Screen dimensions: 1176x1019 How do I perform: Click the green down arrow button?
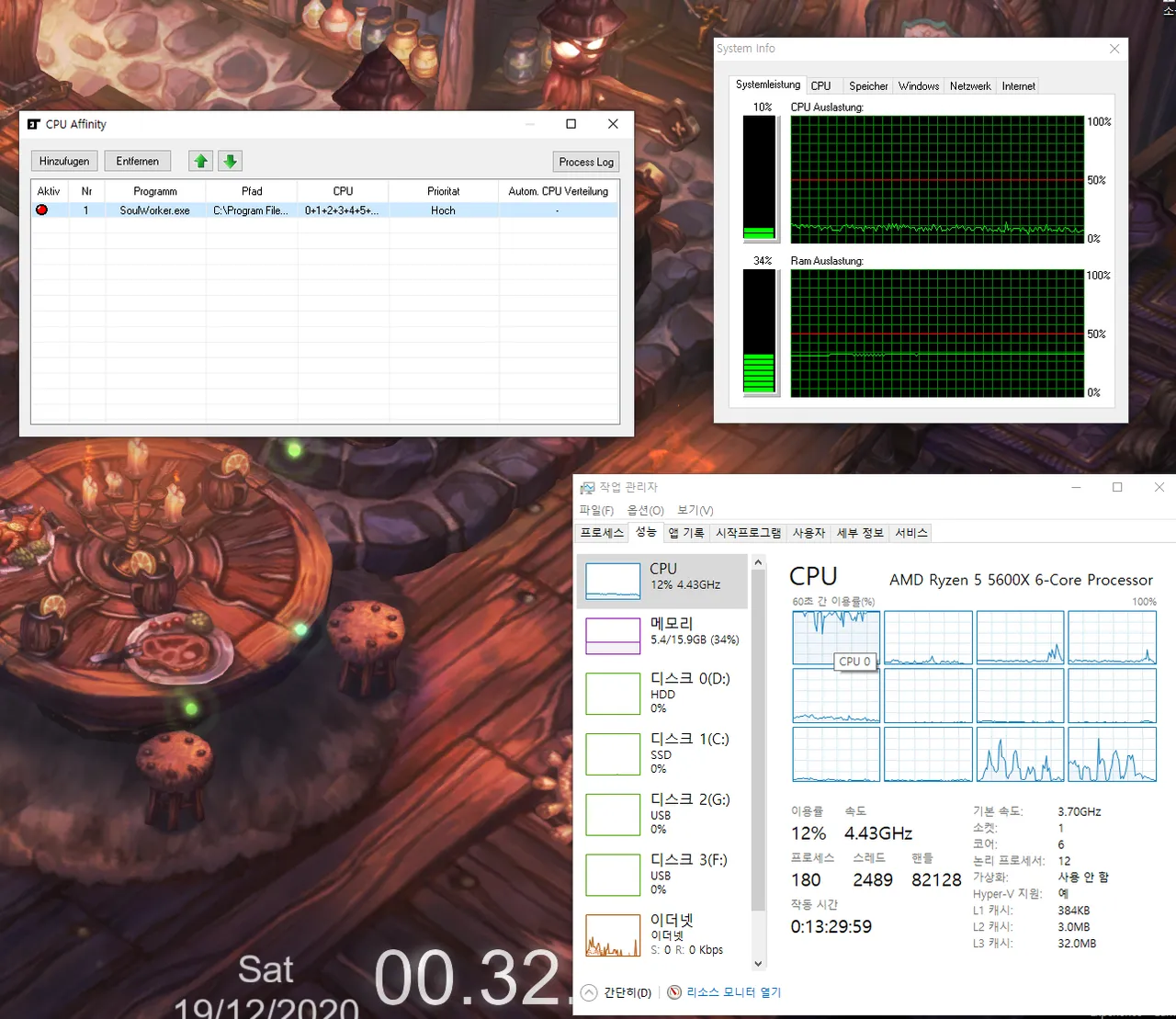point(230,161)
